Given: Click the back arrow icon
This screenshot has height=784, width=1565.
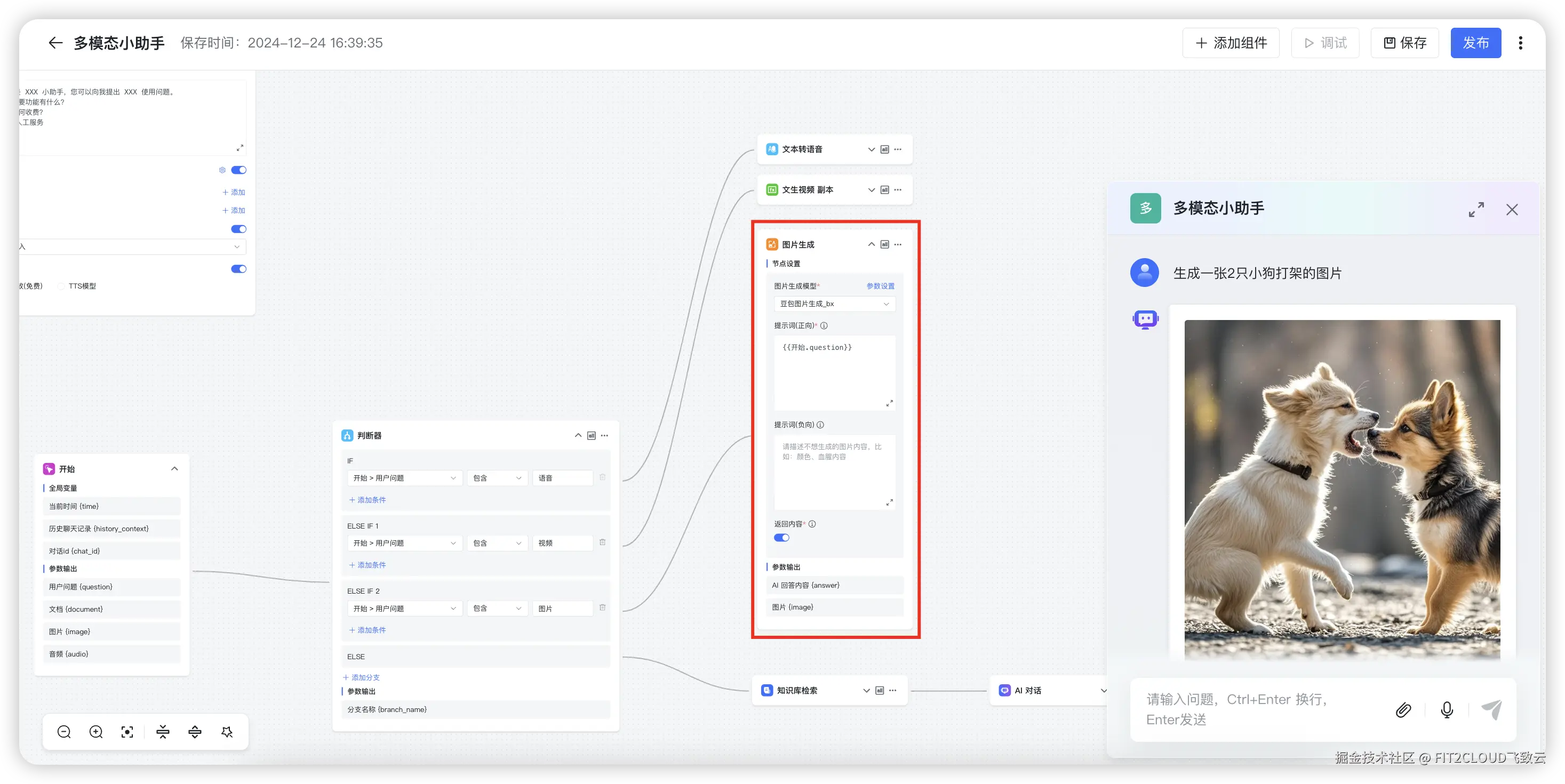Looking at the screenshot, I should (x=55, y=43).
